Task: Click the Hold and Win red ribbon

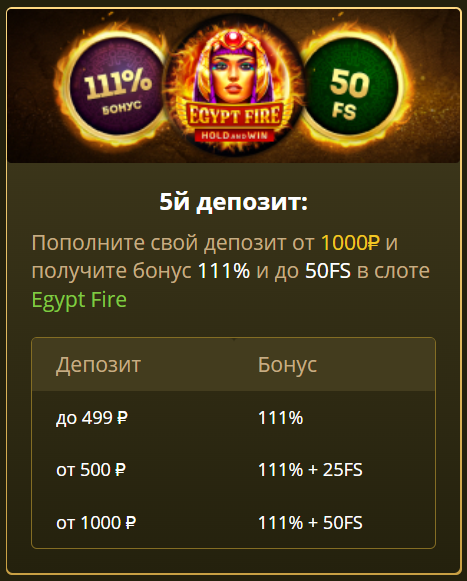Action: pyautogui.click(x=234, y=136)
